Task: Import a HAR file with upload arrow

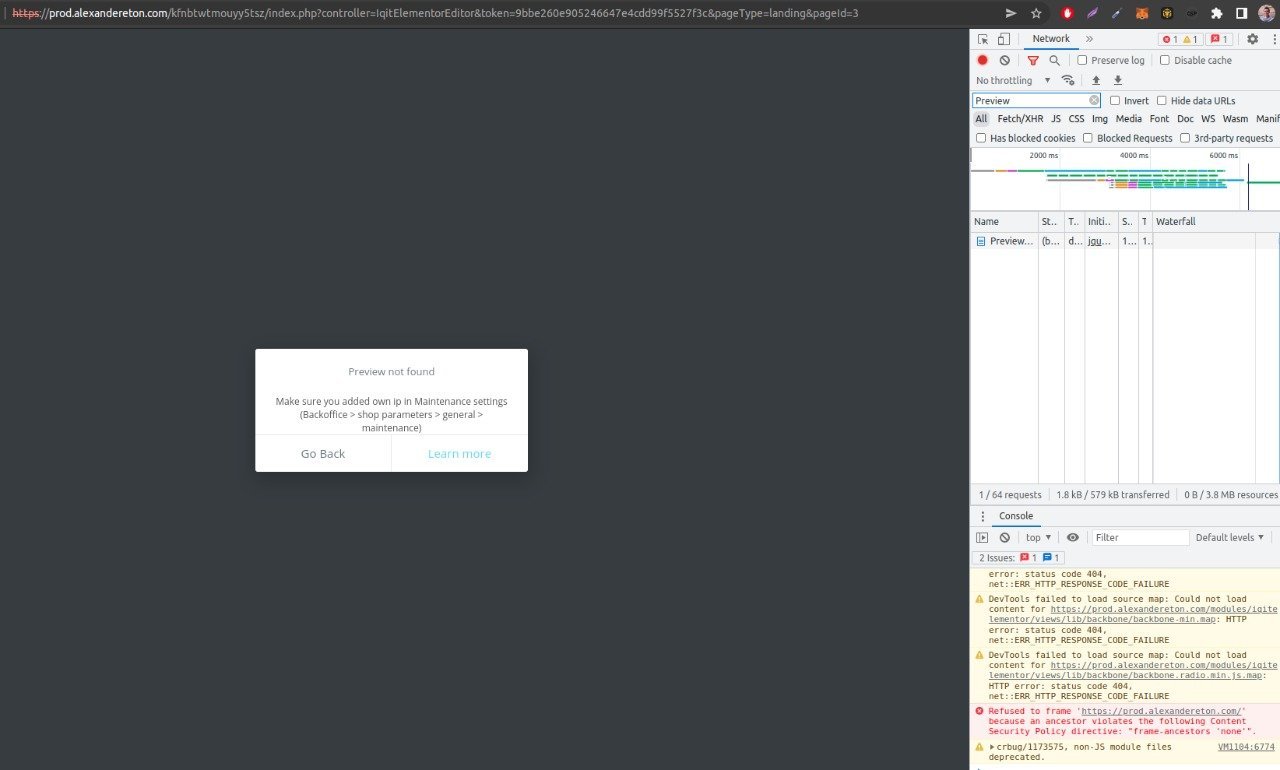Action: coord(1096,80)
